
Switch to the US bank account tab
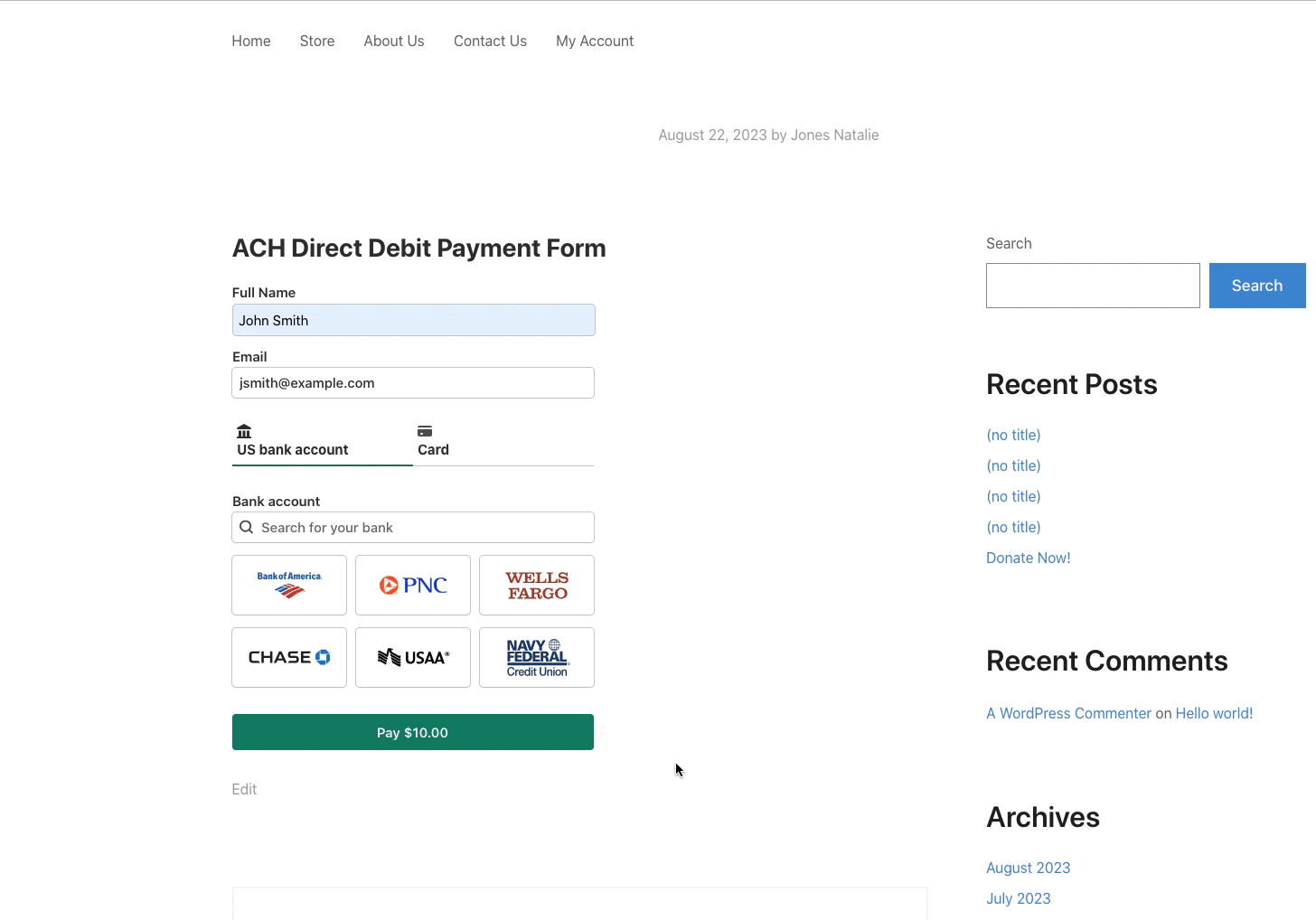coord(323,443)
